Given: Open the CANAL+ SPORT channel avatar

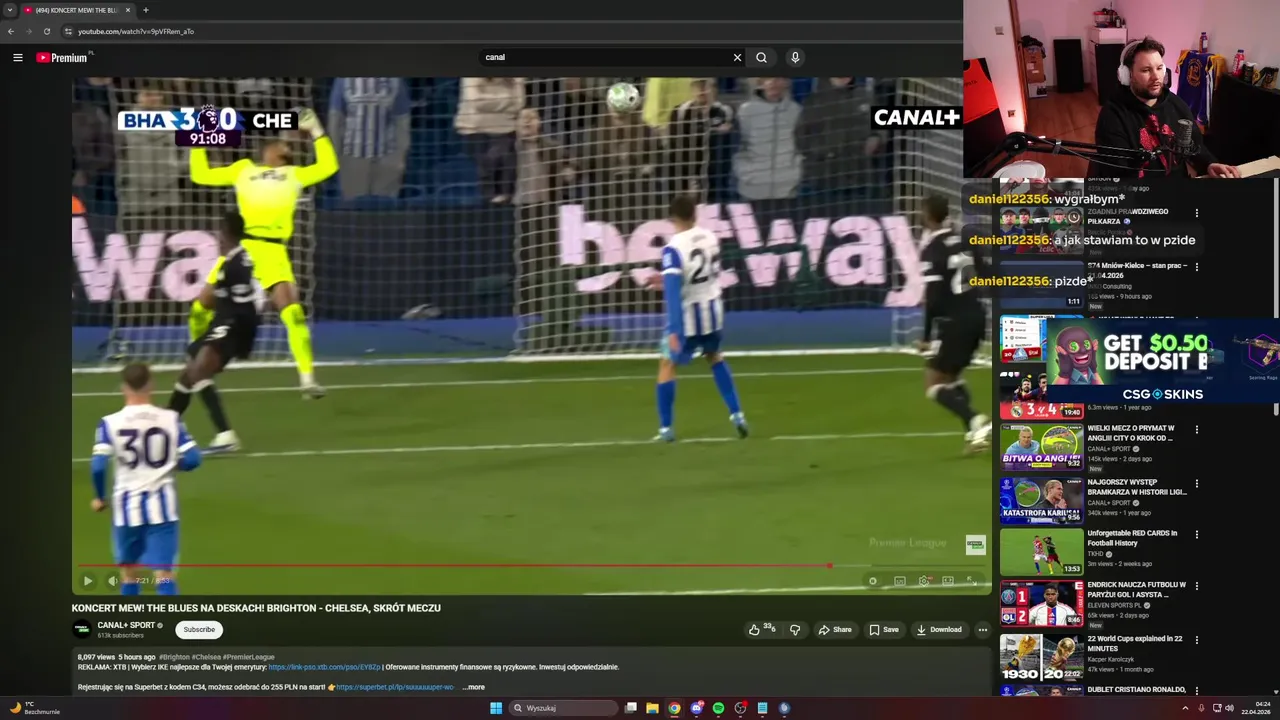Looking at the screenshot, I should pyautogui.click(x=82, y=629).
